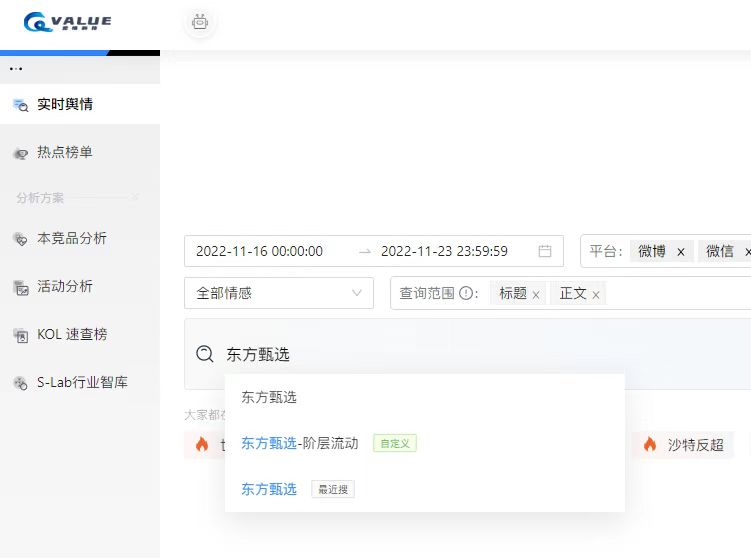The height and width of the screenshot is (558, 751).
Task: Click the 自定义 badge
Action: pyautogui.click(x=395, y=443)
